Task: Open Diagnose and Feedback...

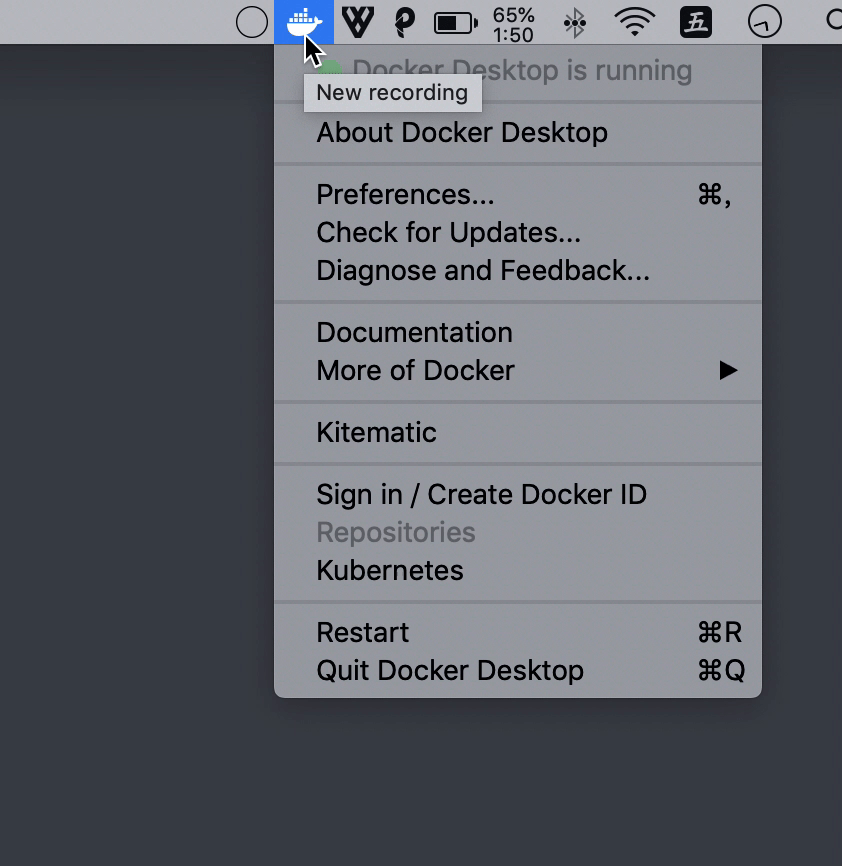Action: [518, 271]
